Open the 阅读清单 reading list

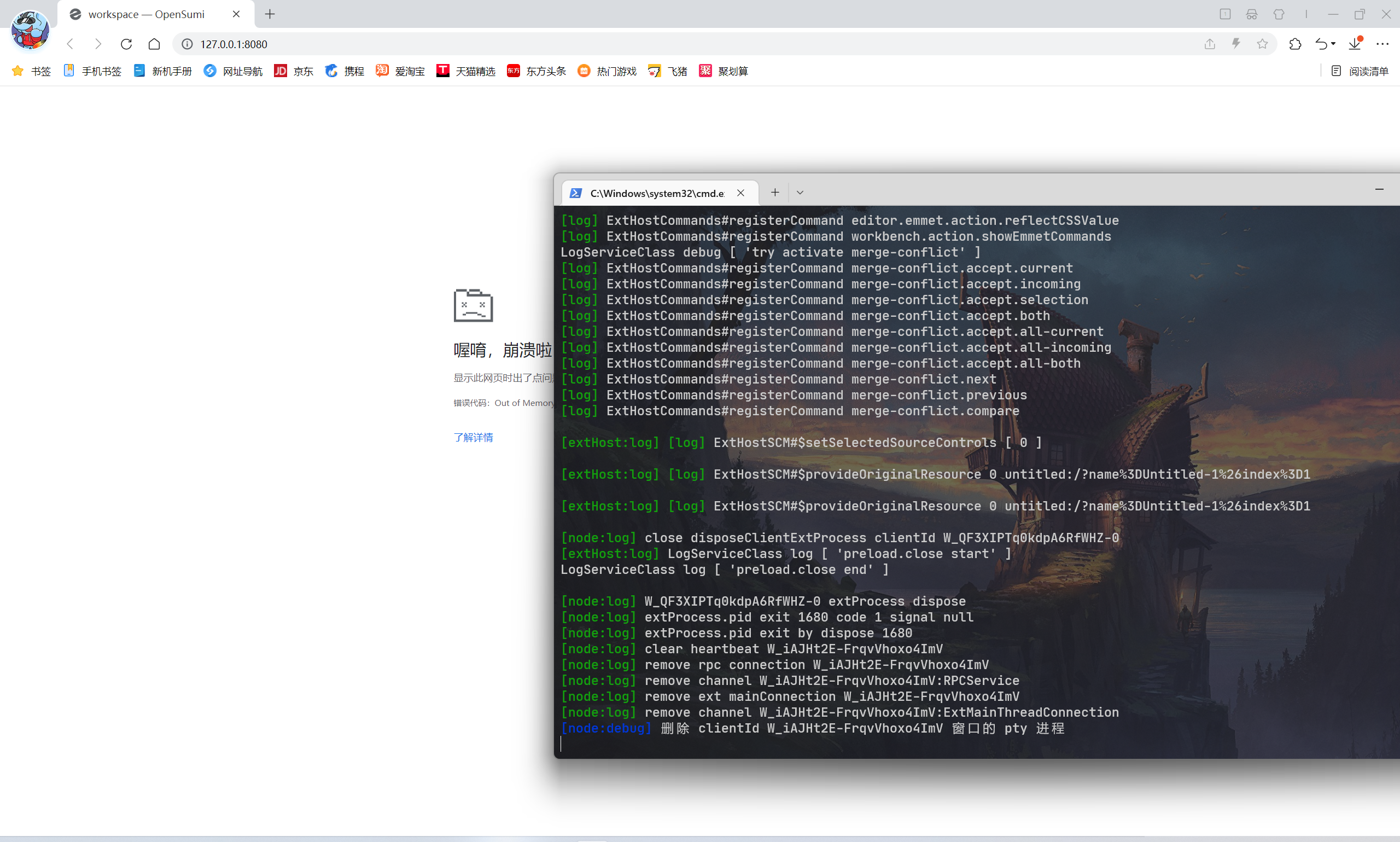click(x=1359, y=71)
